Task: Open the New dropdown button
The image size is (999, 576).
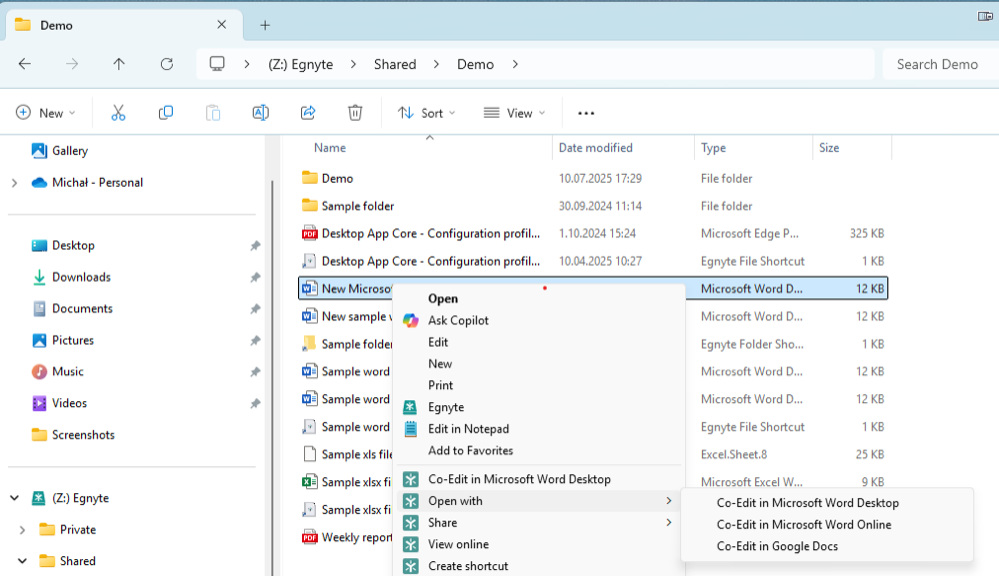Action: point(45,113)
